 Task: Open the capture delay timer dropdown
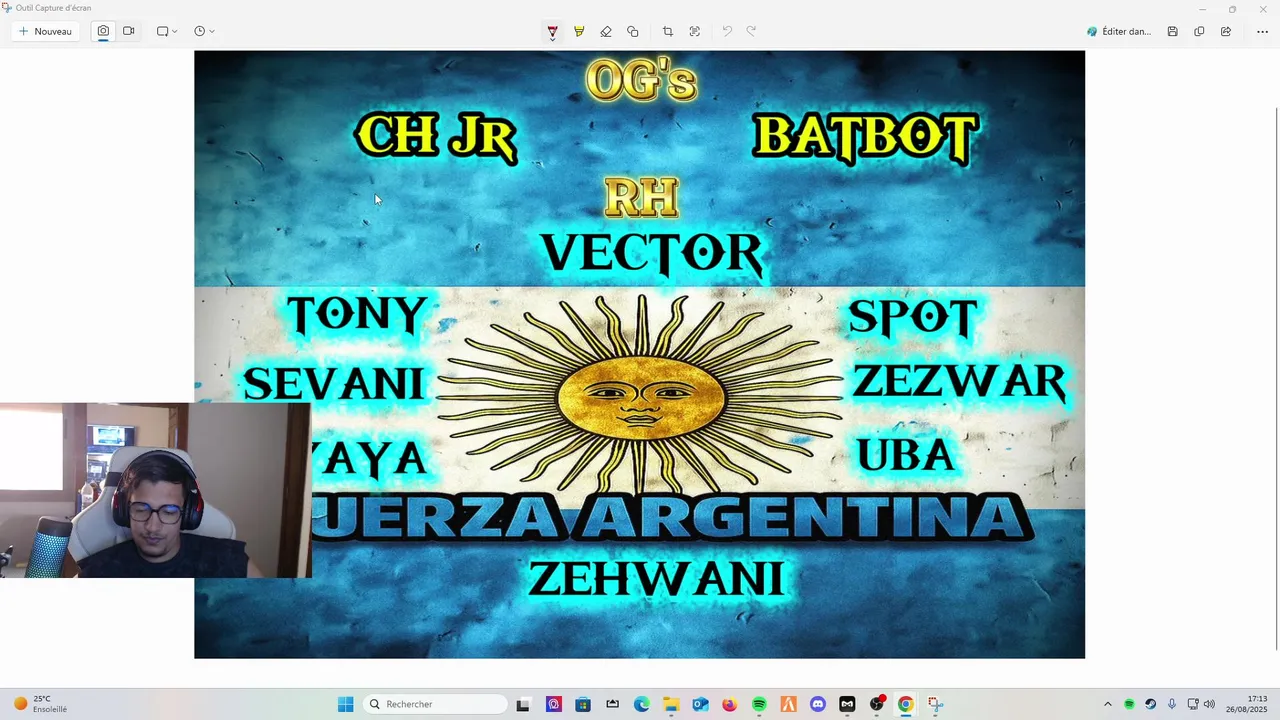coord(204,31)
